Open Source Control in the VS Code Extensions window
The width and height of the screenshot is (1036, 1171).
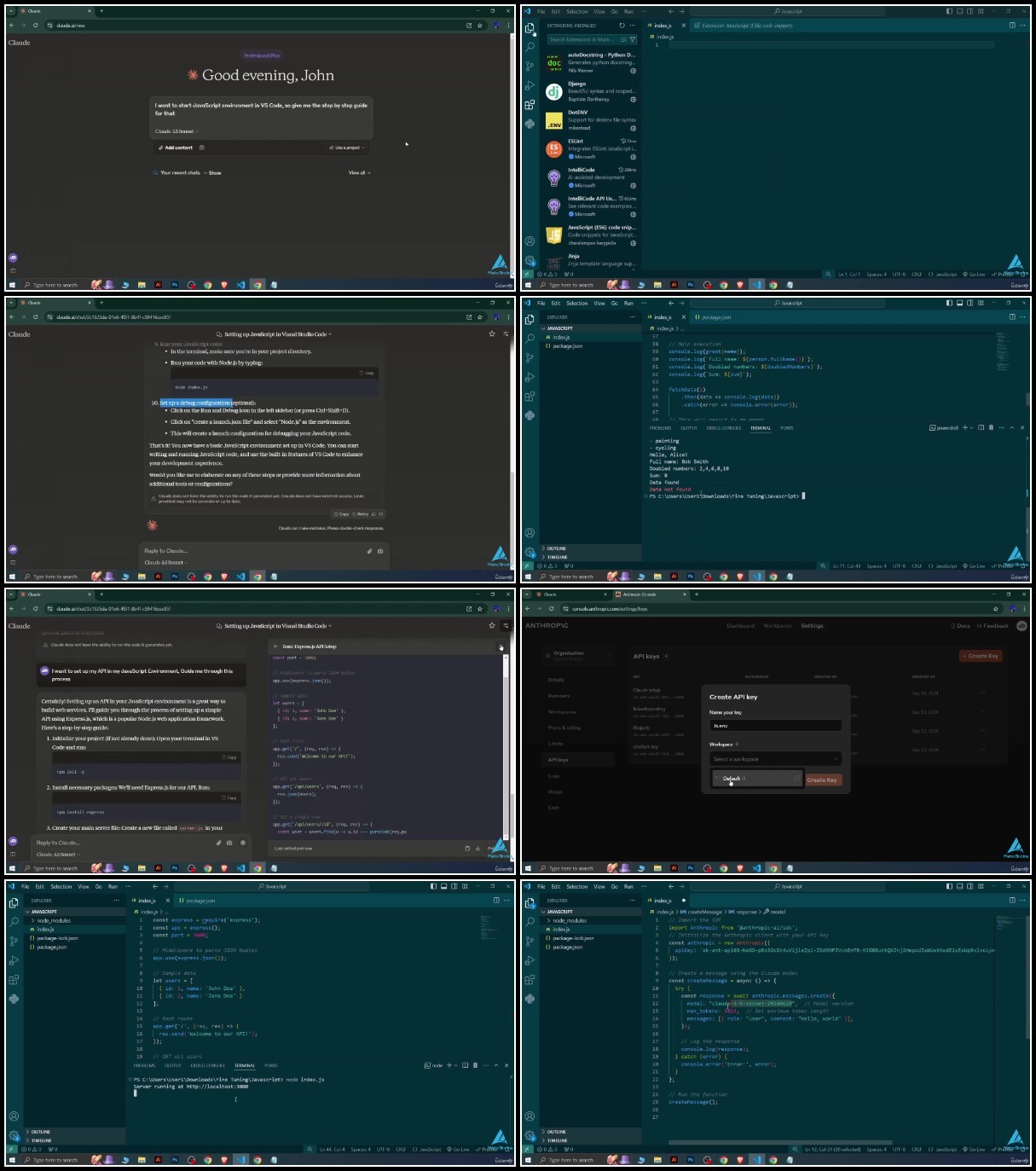530,66
